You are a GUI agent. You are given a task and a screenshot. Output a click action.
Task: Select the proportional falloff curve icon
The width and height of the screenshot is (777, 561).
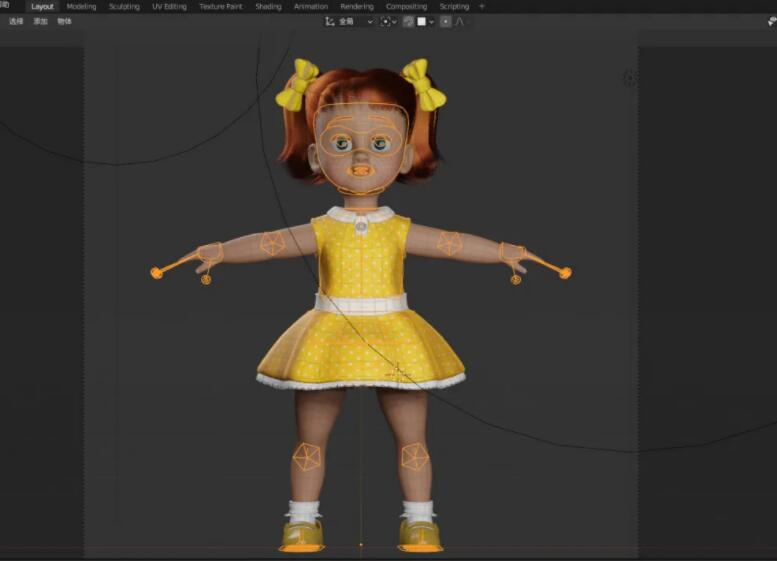(x=461, y=21)
